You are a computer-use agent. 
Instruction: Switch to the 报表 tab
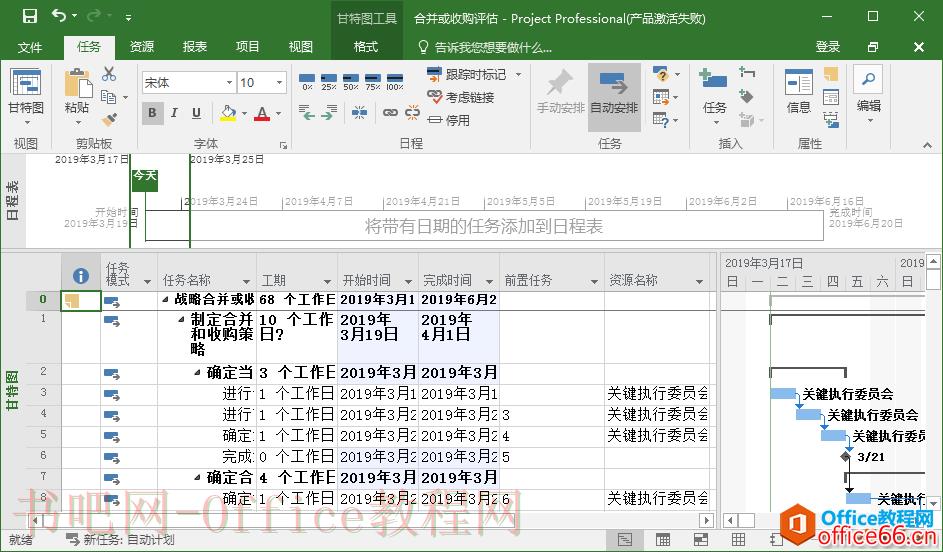[x=195, y=47]
